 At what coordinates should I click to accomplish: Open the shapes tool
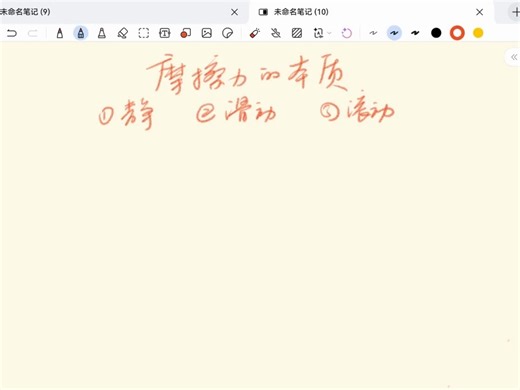point(186,33)
